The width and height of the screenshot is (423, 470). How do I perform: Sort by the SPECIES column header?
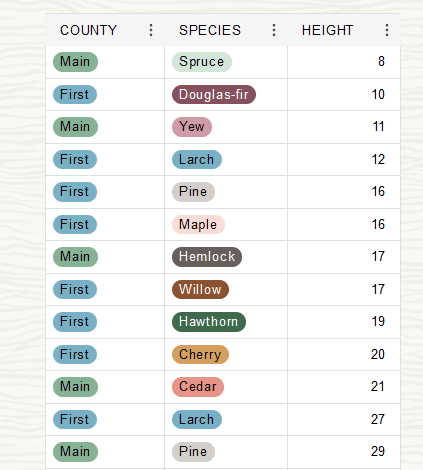point(210,30)
